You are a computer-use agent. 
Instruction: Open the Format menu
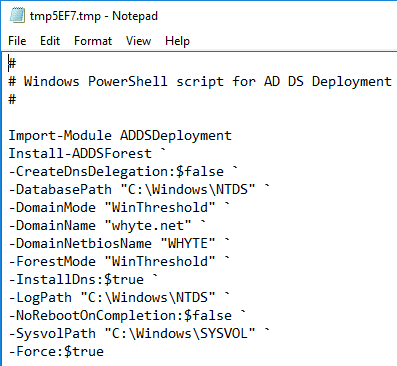[x=93, y=41]
